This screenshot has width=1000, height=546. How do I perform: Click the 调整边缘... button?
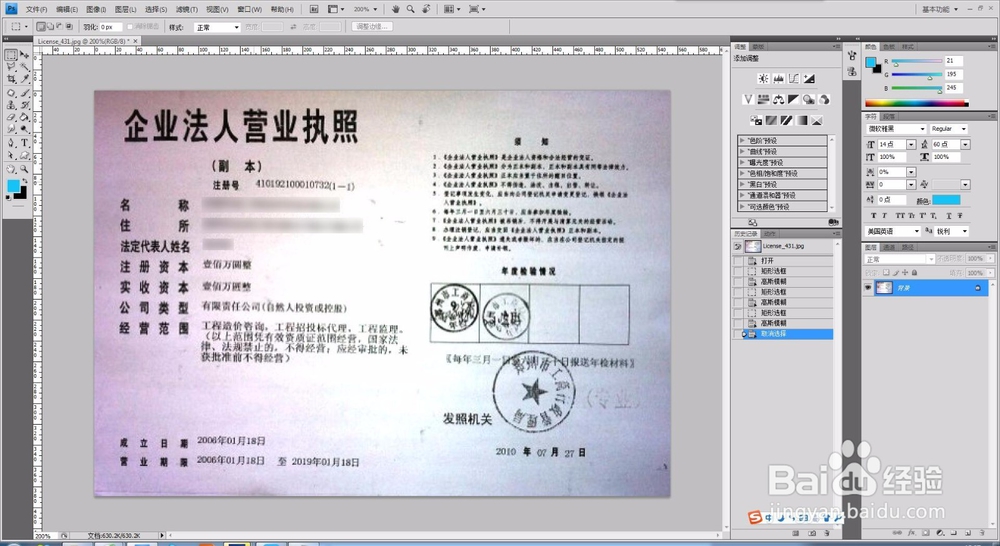point(372,27)
